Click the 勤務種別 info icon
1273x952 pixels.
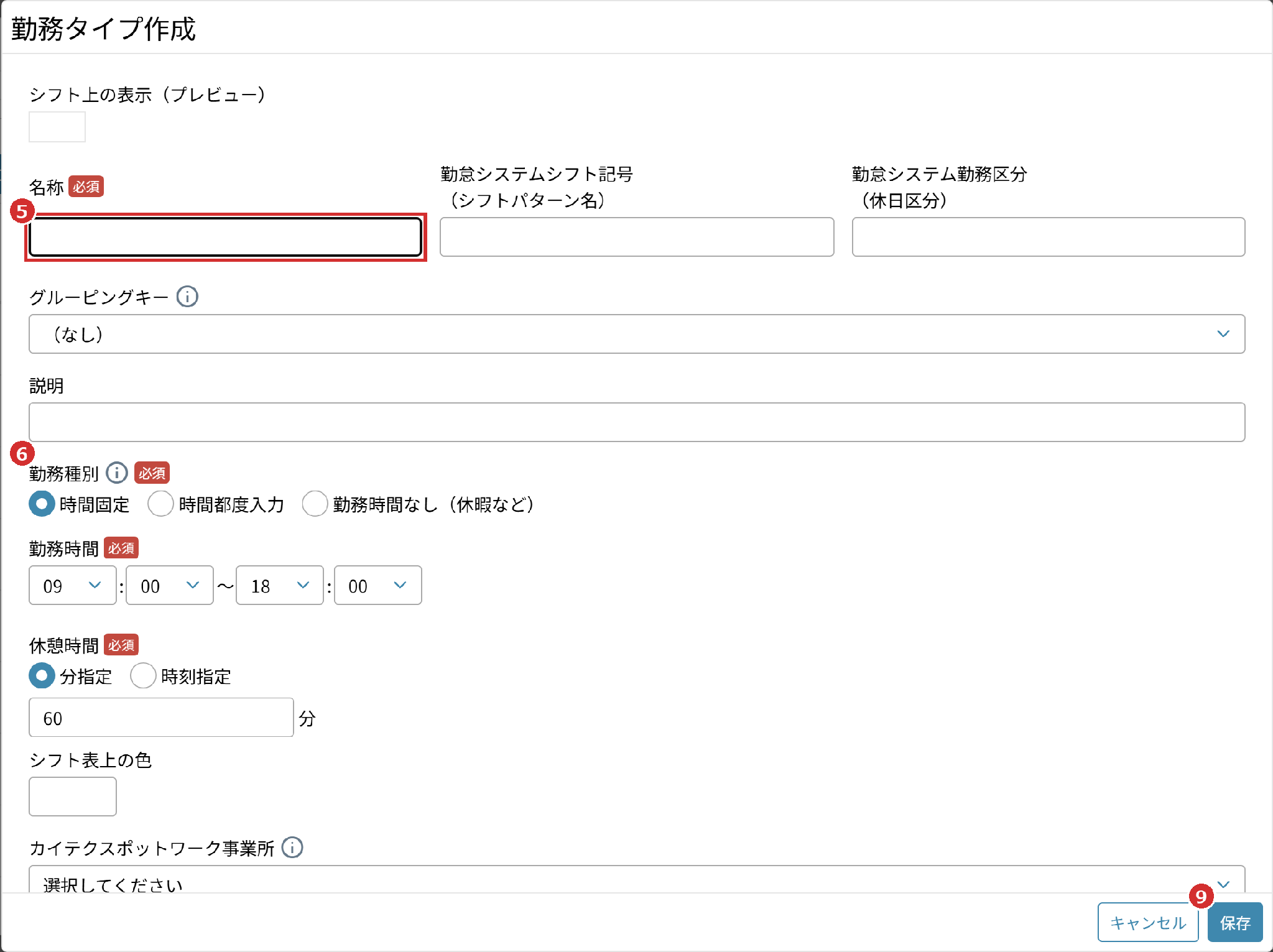tap(117, 473)
